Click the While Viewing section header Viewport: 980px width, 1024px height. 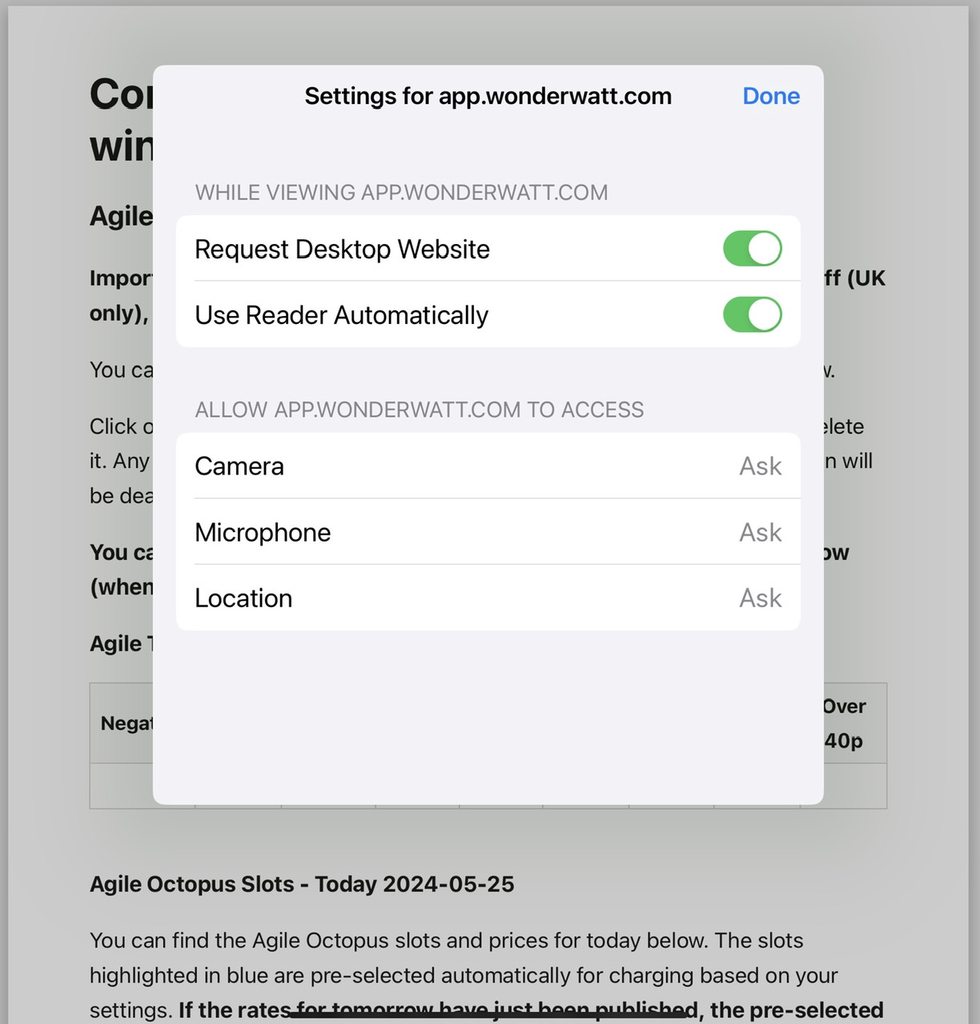tap(401, 192)
